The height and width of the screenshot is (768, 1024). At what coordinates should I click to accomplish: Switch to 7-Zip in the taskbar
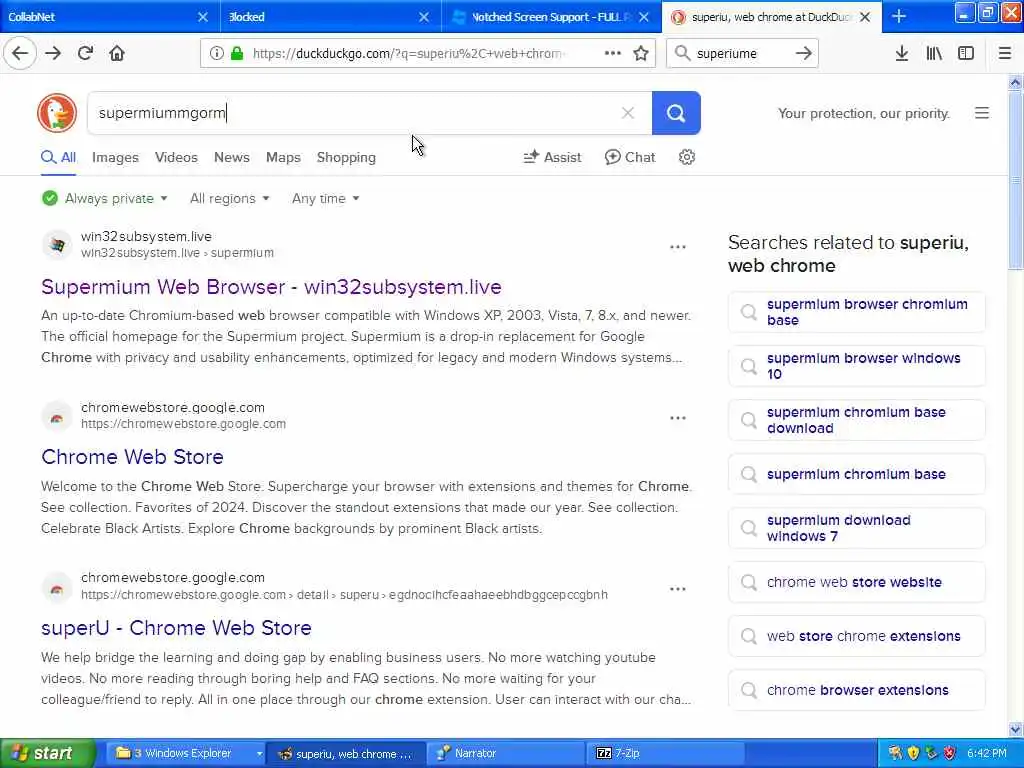[666, 754]
